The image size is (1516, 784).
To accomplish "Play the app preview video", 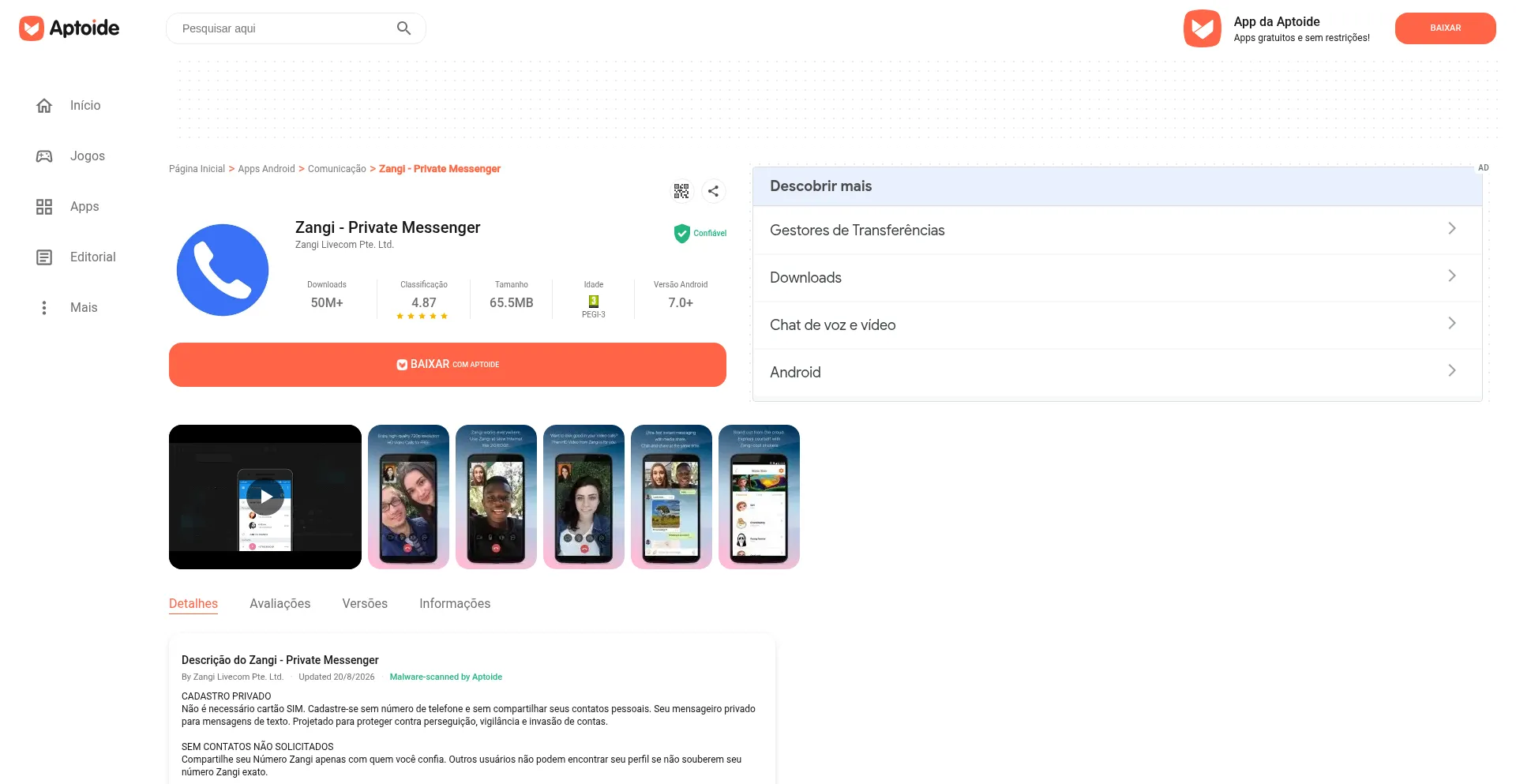I will (x=265, y=497).
